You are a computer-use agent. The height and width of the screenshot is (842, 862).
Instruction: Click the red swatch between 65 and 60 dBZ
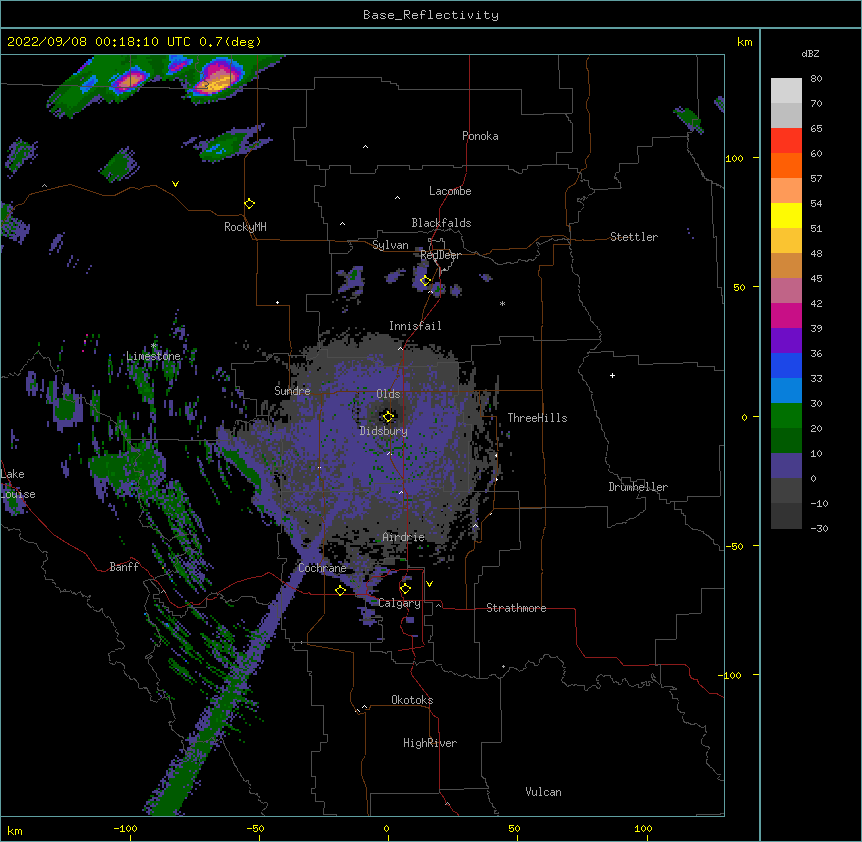click(786, 141)
